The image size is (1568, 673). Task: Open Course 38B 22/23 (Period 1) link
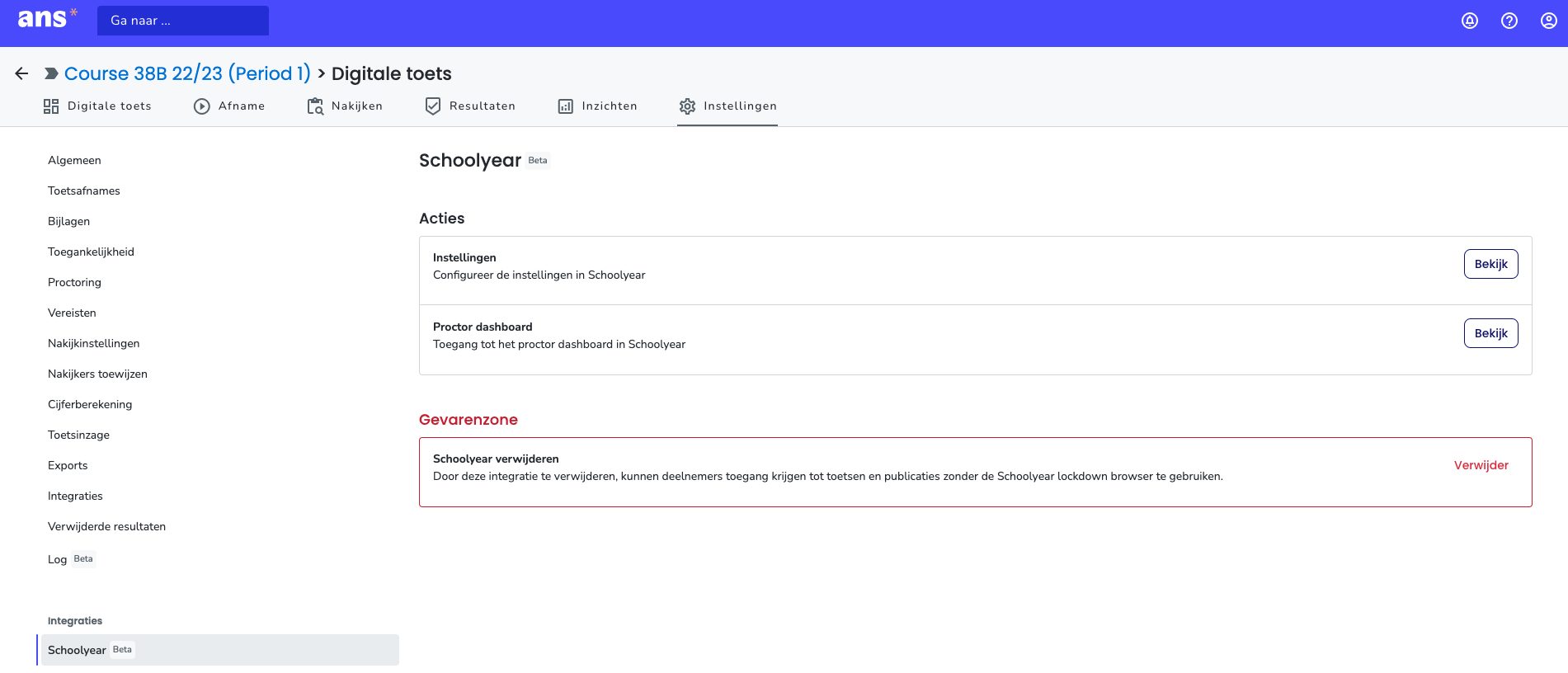click(x=187, y=73)
